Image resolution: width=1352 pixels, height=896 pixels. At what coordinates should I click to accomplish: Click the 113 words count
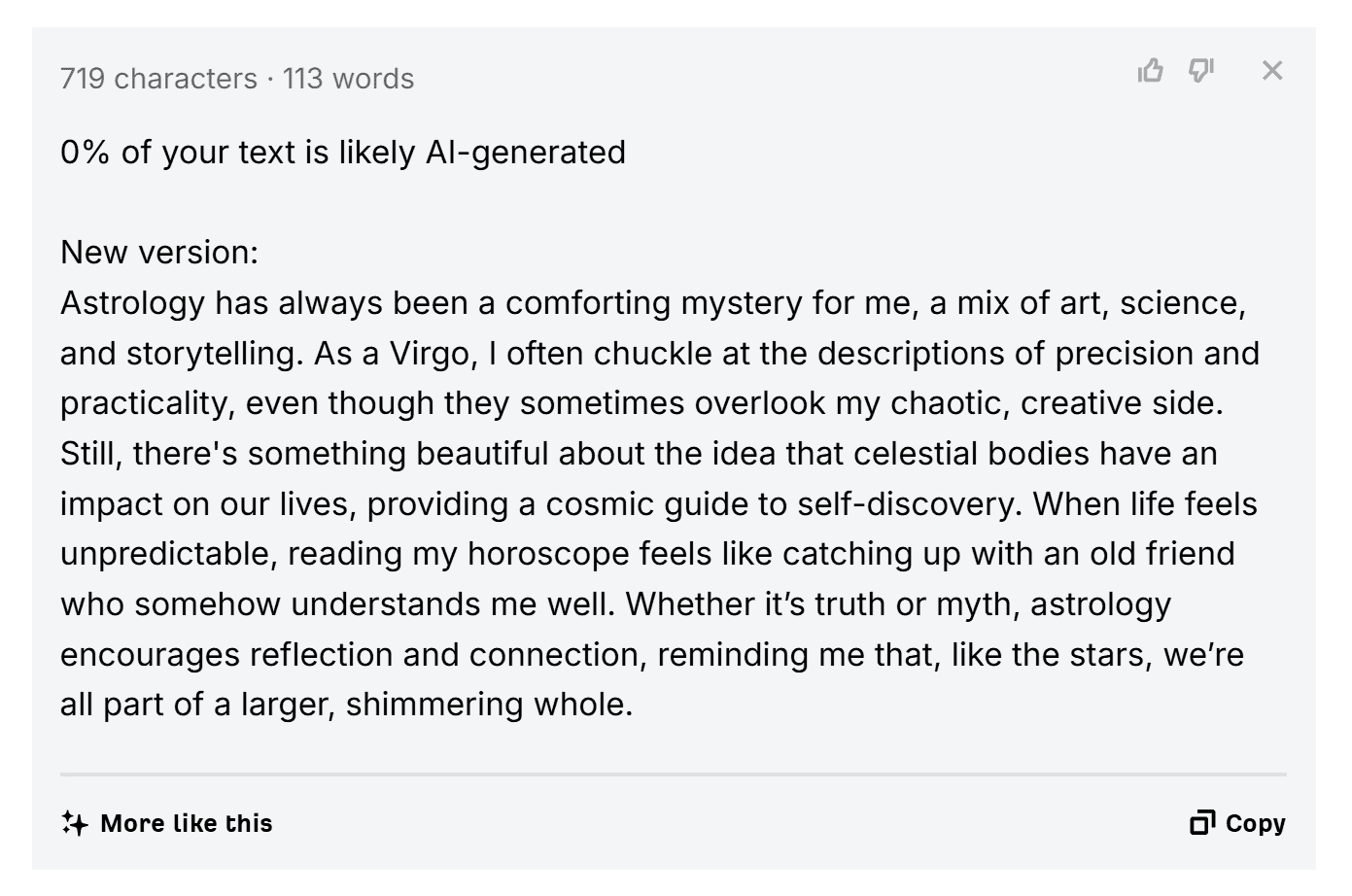coord(348,79)
